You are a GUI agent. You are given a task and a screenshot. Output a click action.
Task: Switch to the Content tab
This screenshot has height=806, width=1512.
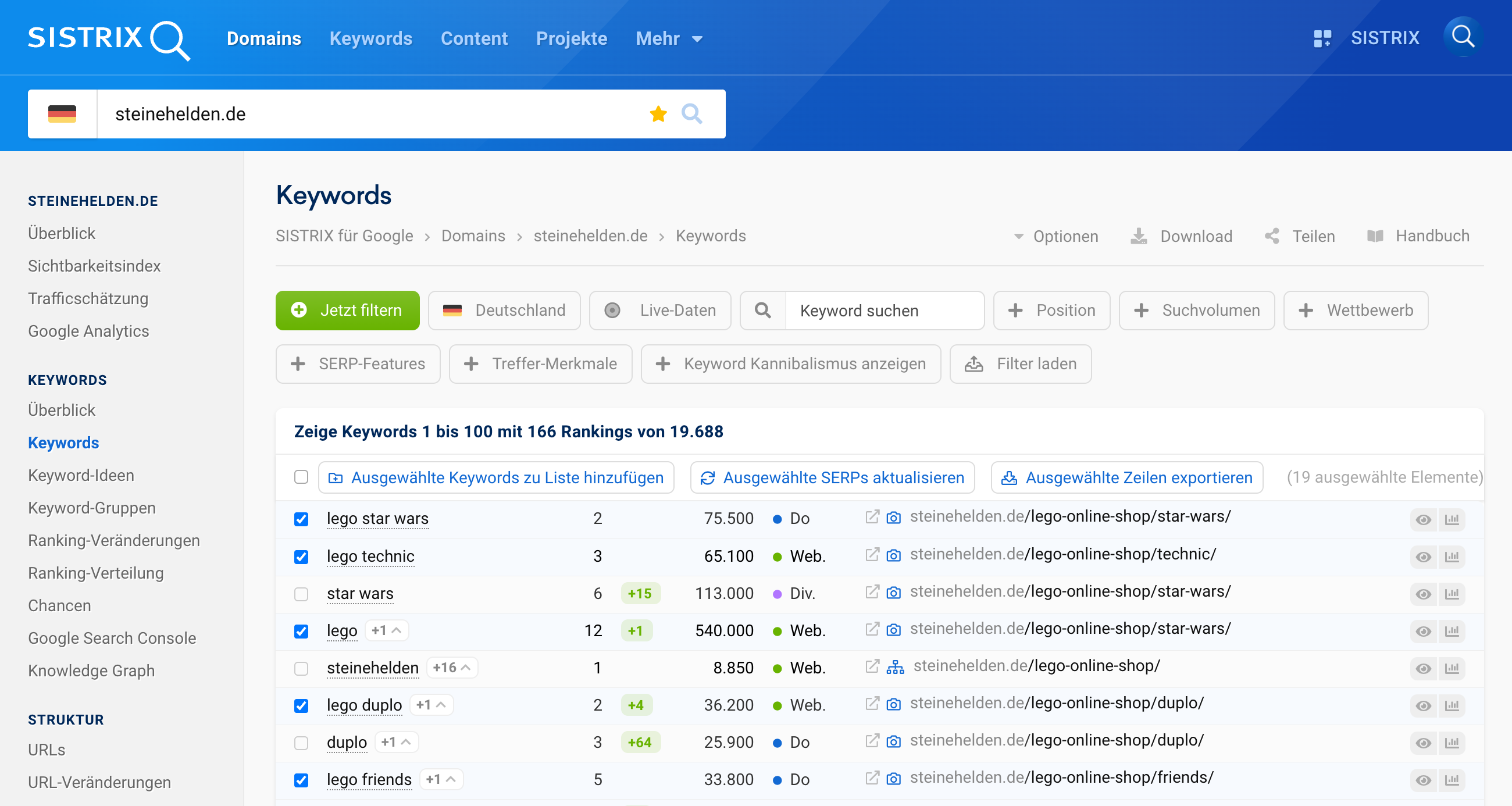pyautogui.click(x=475, y=39)
